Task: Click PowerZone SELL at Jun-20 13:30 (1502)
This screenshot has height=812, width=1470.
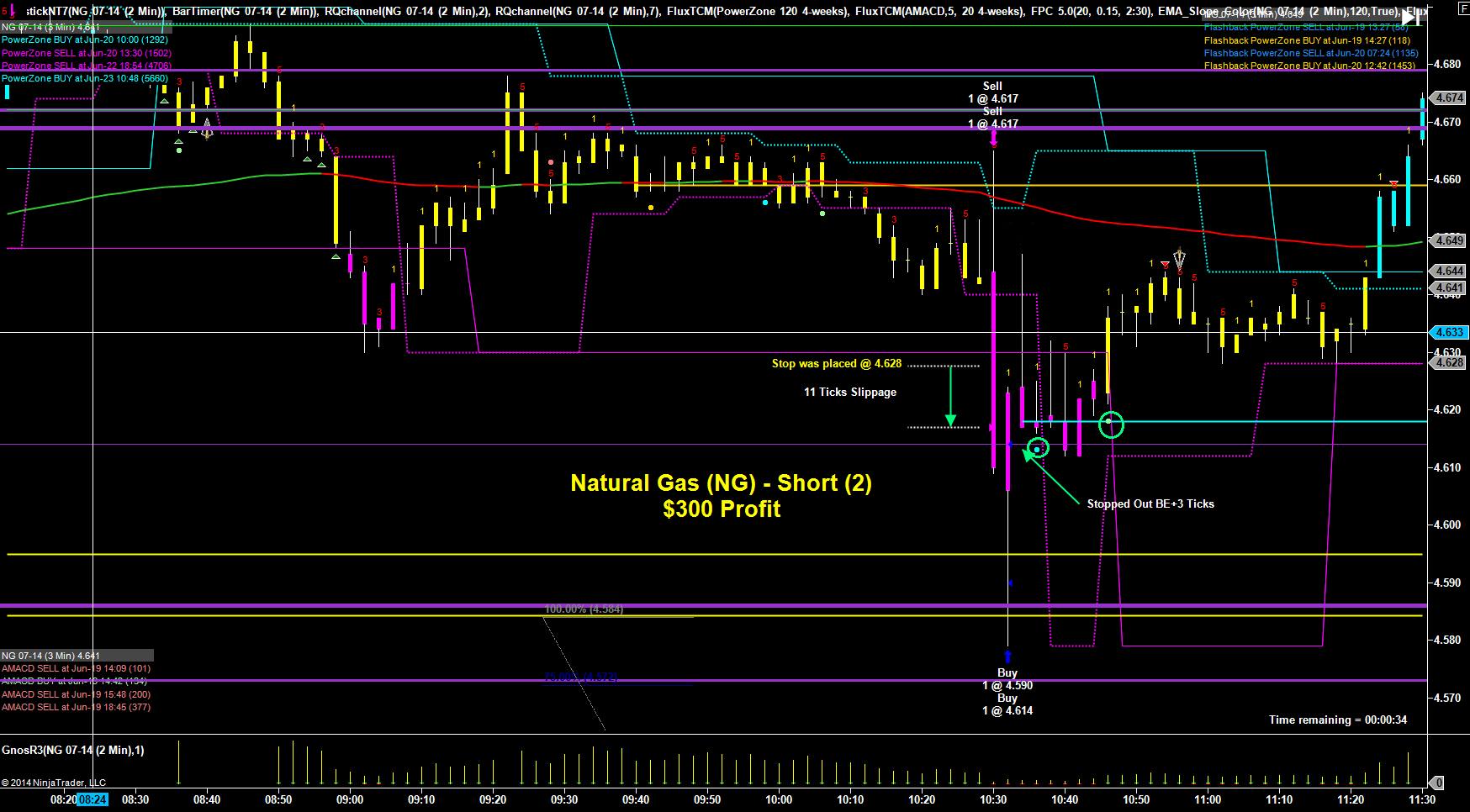Action: click(87, 53)
